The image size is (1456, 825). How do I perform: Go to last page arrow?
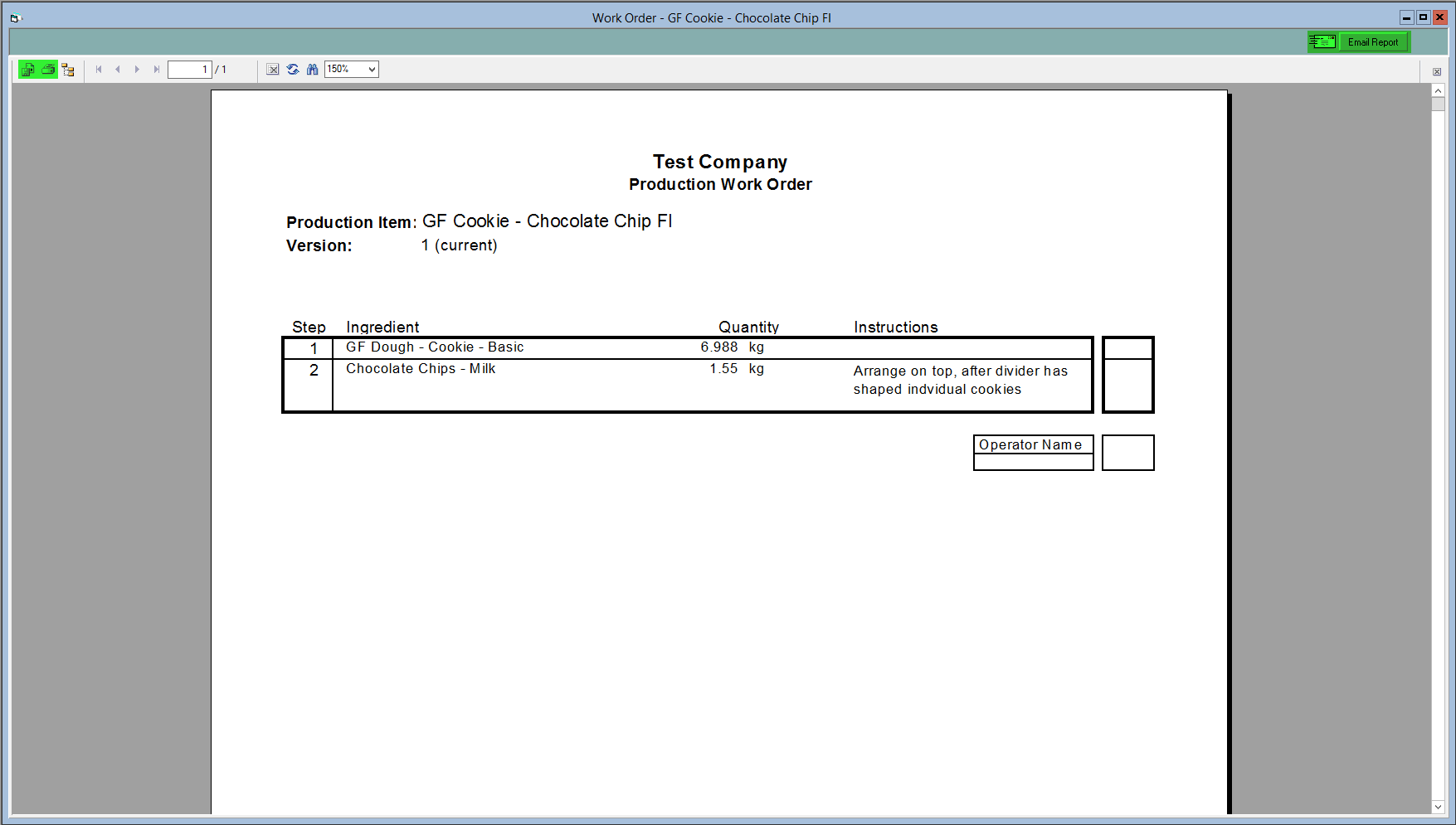[x=156, y=70]
